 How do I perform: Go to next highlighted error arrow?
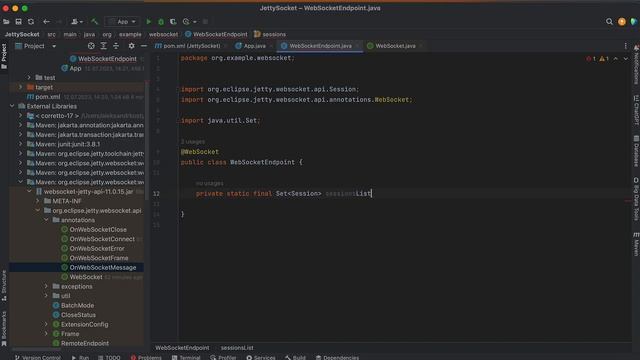(626, 59)
